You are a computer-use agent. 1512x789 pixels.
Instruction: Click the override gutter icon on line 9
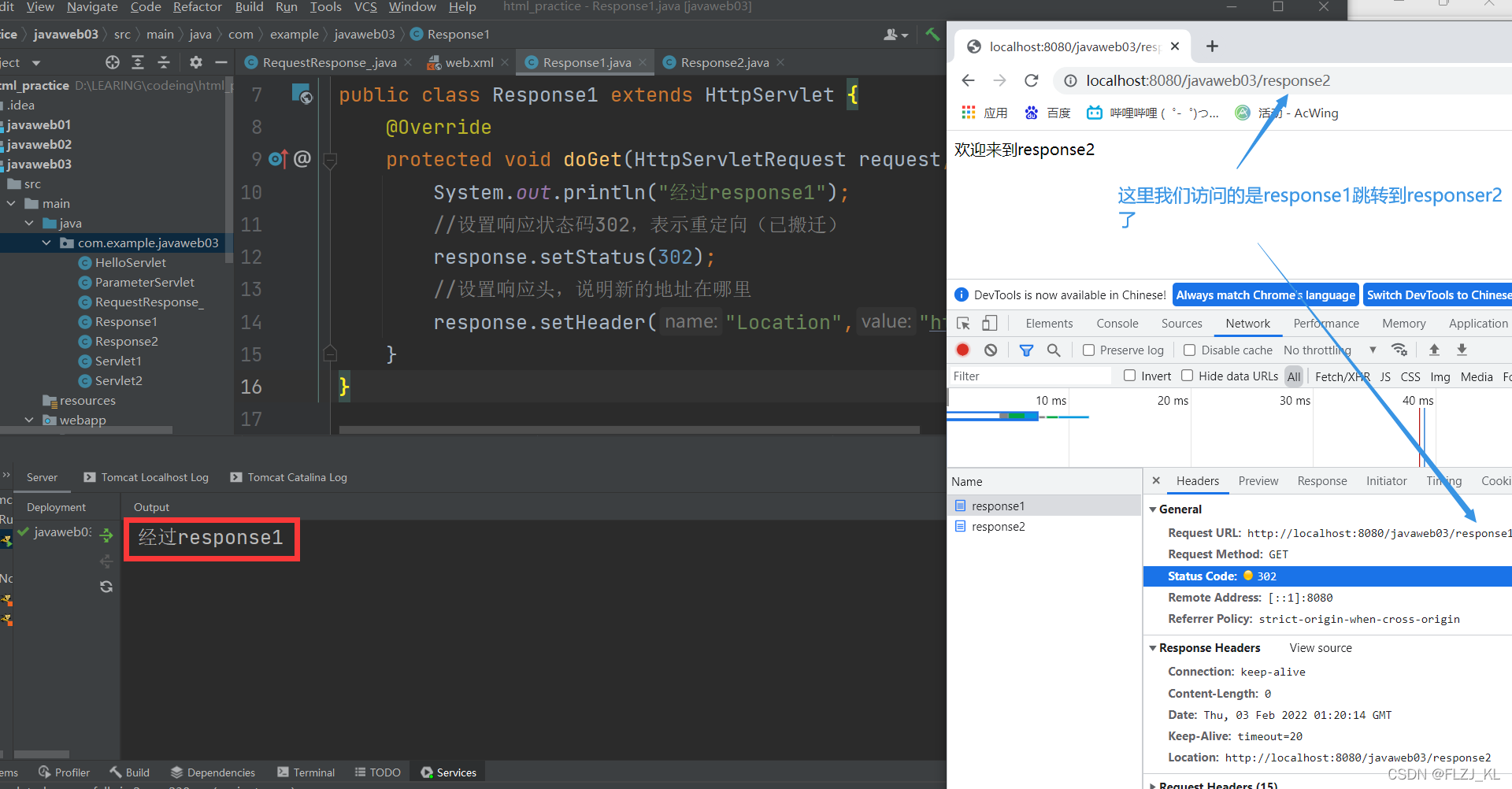pyautogui.click(x=277, y=159)
